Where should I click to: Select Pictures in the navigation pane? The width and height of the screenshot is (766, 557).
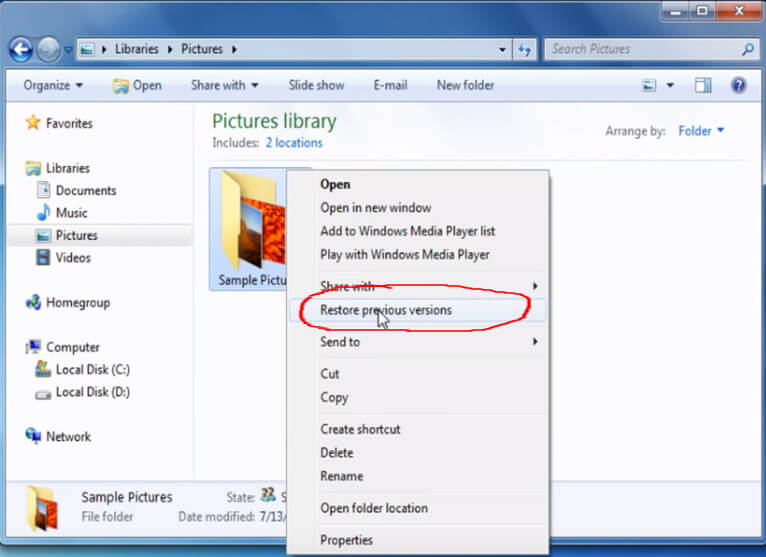[77, 236]
